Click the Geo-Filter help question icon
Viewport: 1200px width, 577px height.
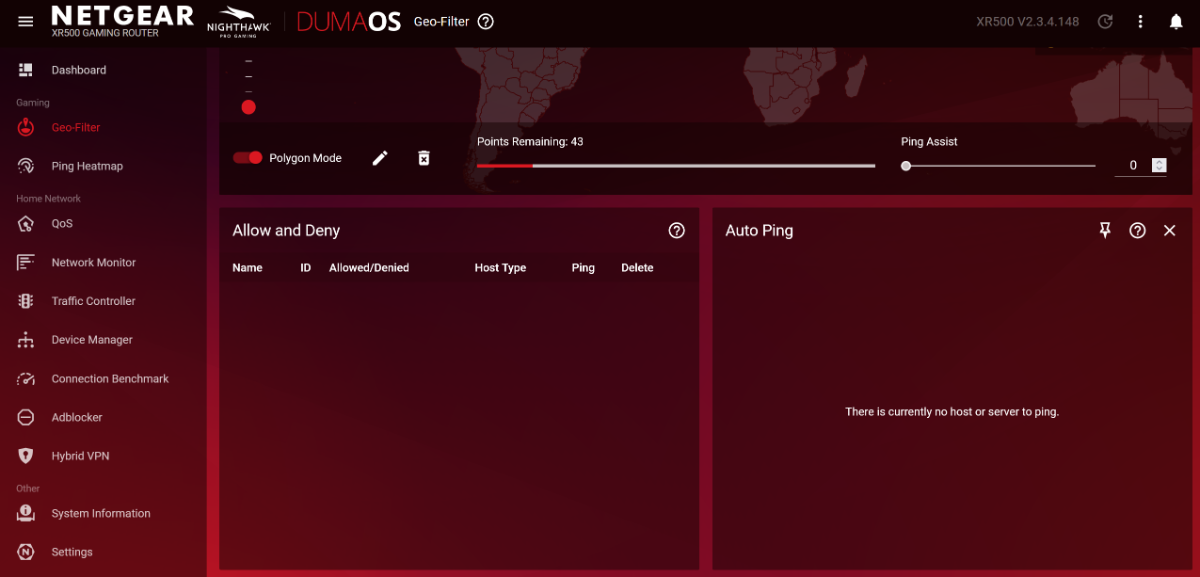(486, 22)
